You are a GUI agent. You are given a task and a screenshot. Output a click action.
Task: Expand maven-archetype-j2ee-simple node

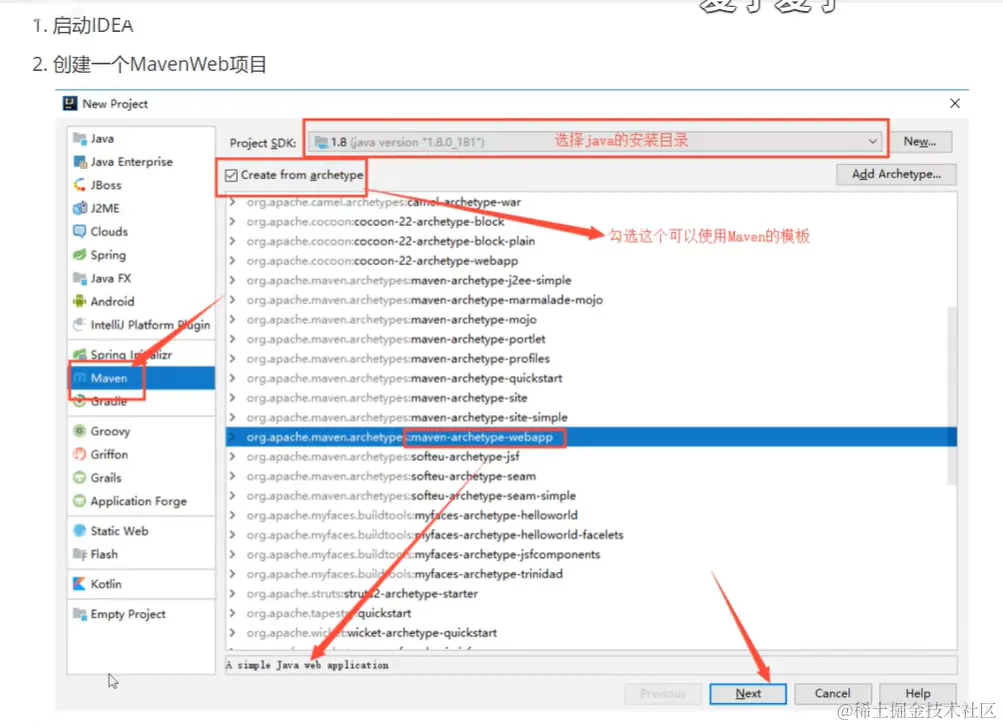(x=233, y=280)
